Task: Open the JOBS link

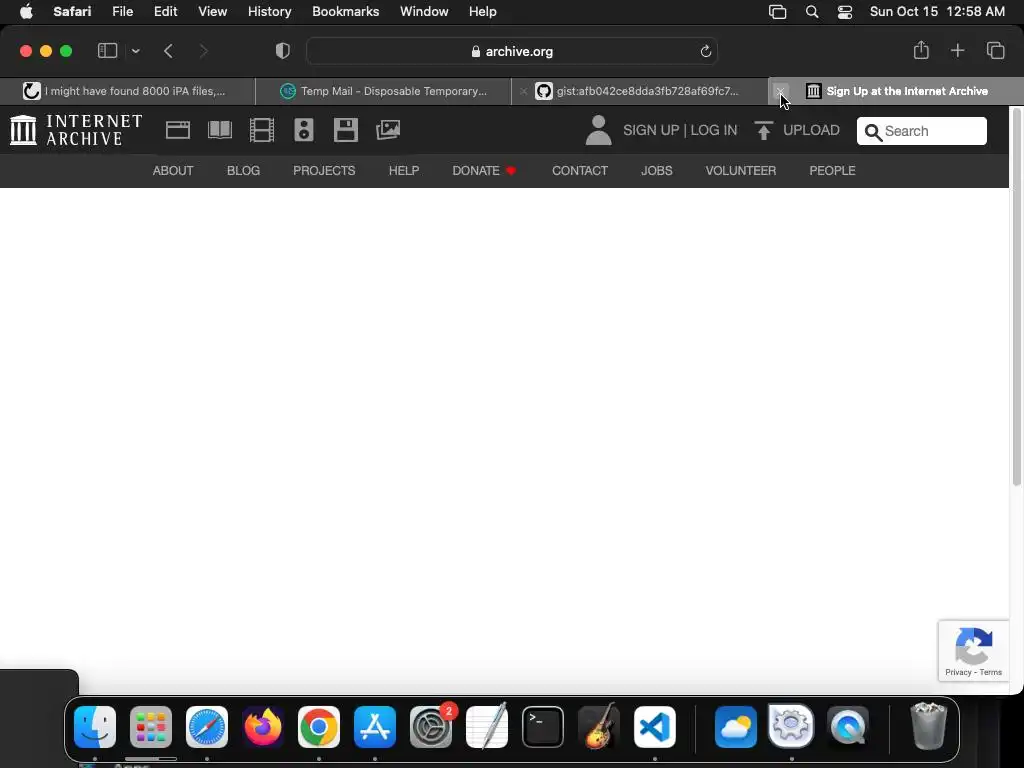Action: [x=656, y=170]
